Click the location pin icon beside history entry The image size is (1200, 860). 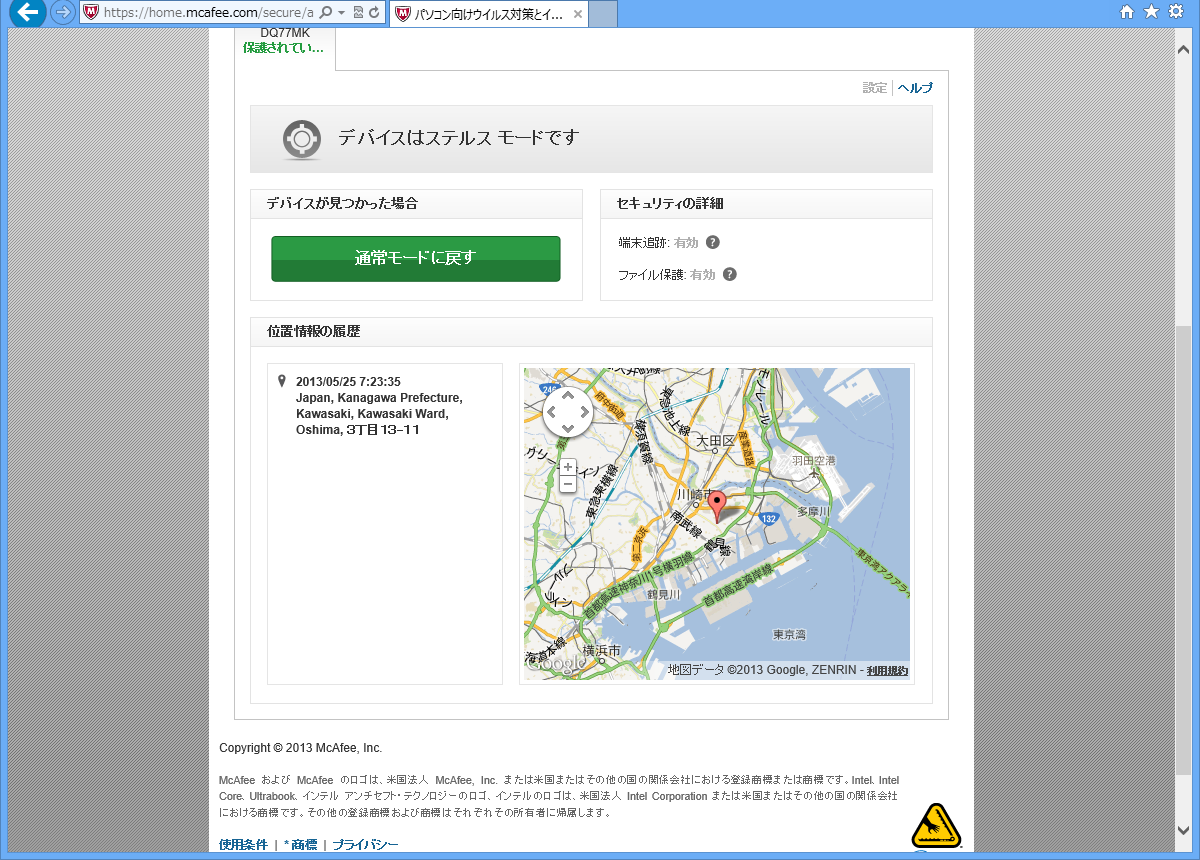282,381
